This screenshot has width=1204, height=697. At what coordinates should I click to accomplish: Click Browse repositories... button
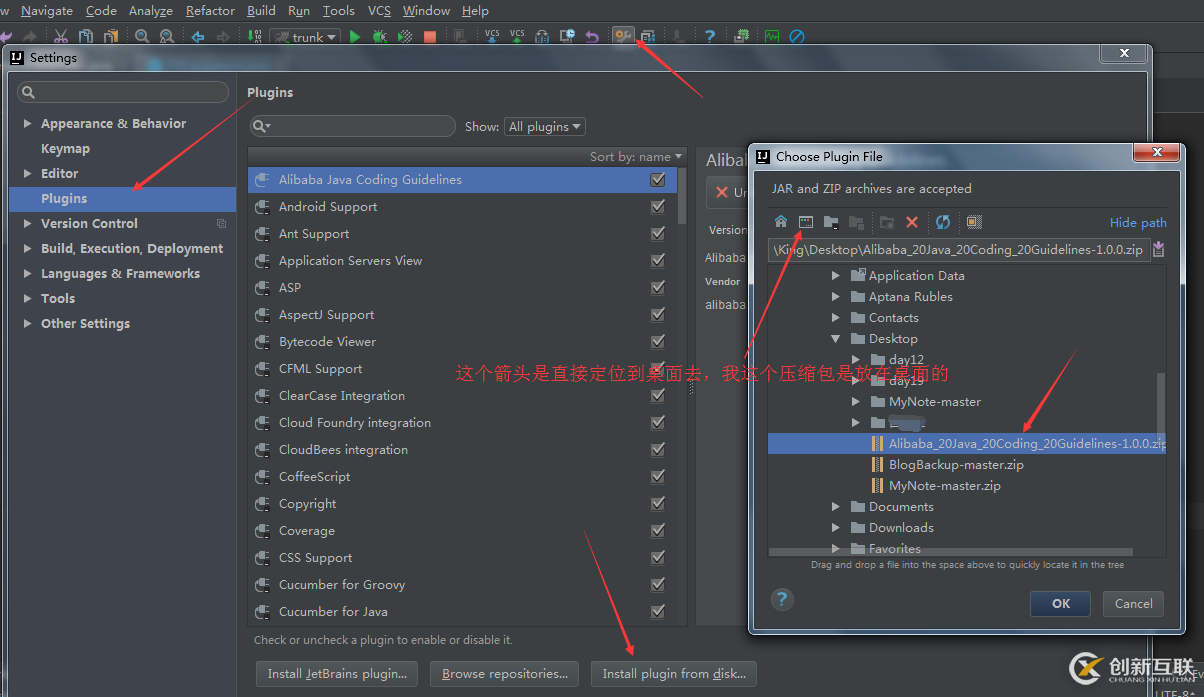(x=505, y=674)
